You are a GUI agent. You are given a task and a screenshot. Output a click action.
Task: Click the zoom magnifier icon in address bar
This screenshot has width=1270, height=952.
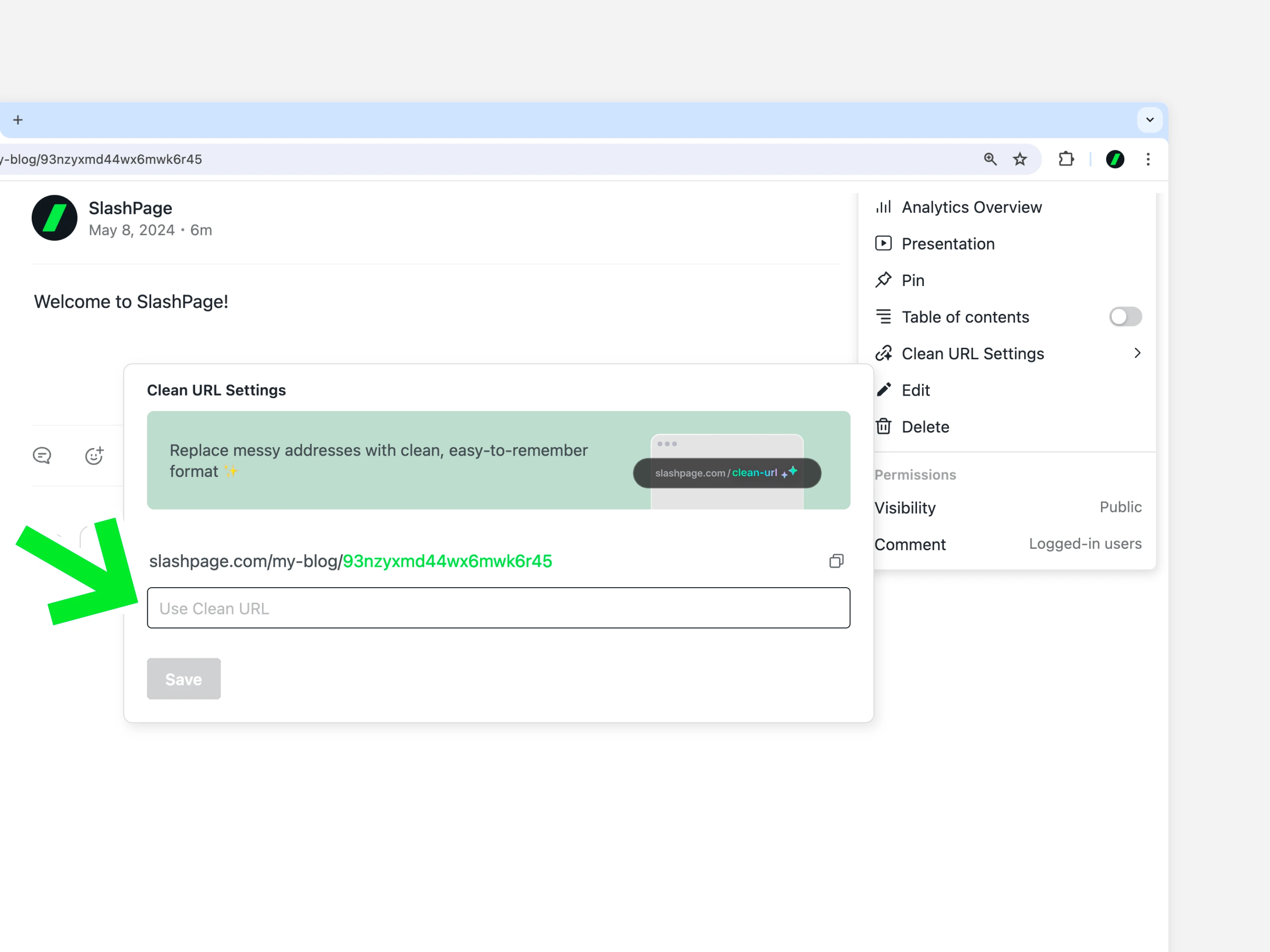[991, 159]
